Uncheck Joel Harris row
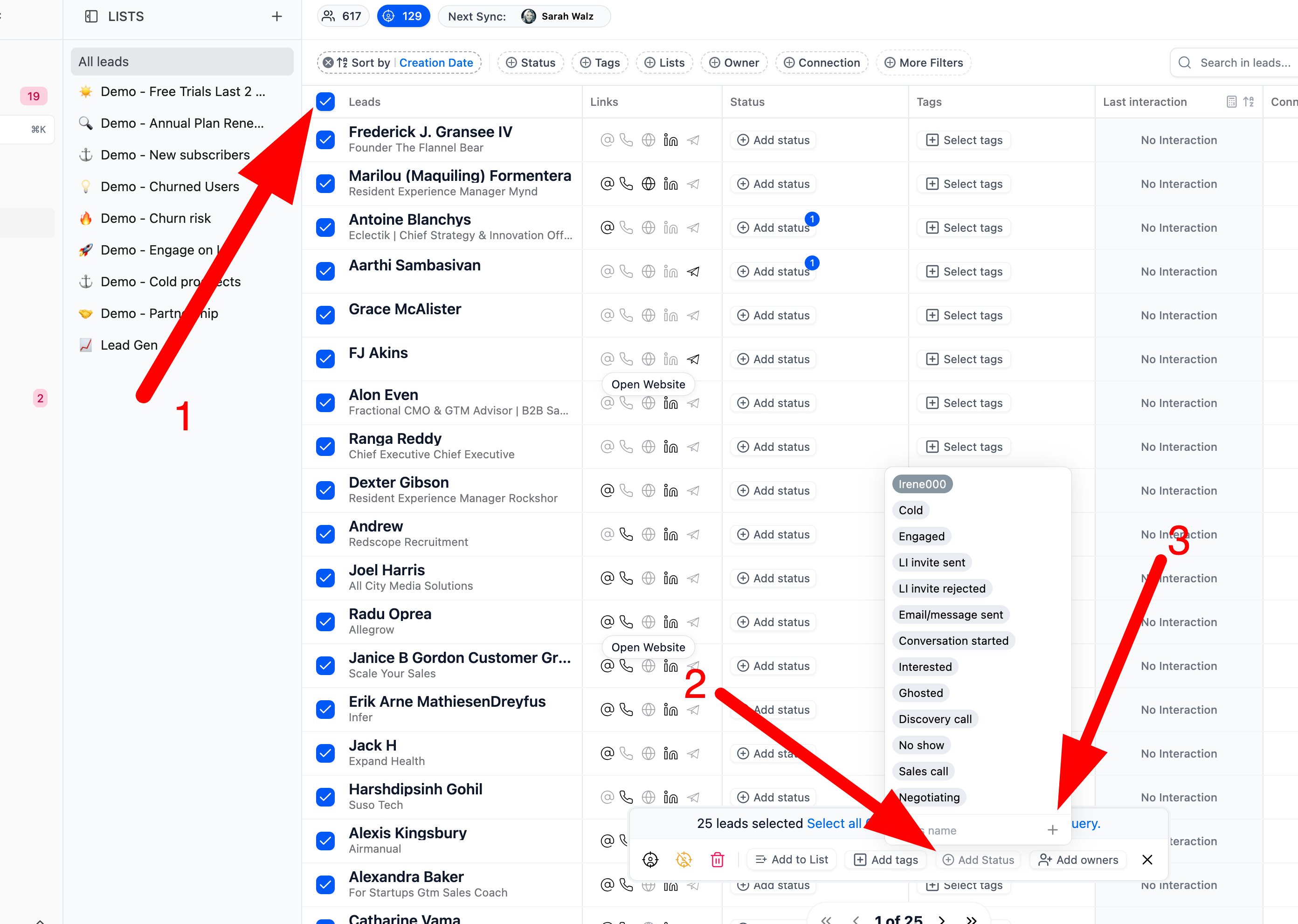The image size is (1298, 924). pyautogui.click(x=325, y=578)
